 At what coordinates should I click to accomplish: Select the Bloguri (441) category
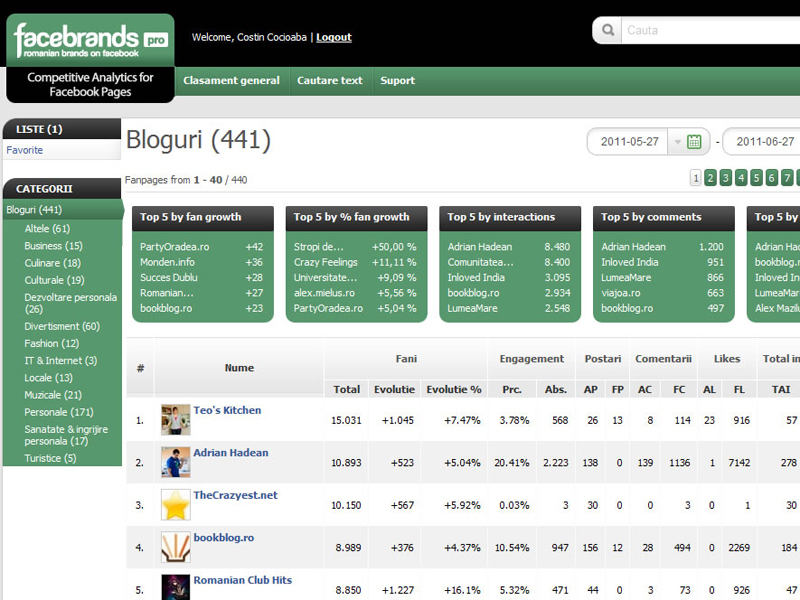coord(34,210)
